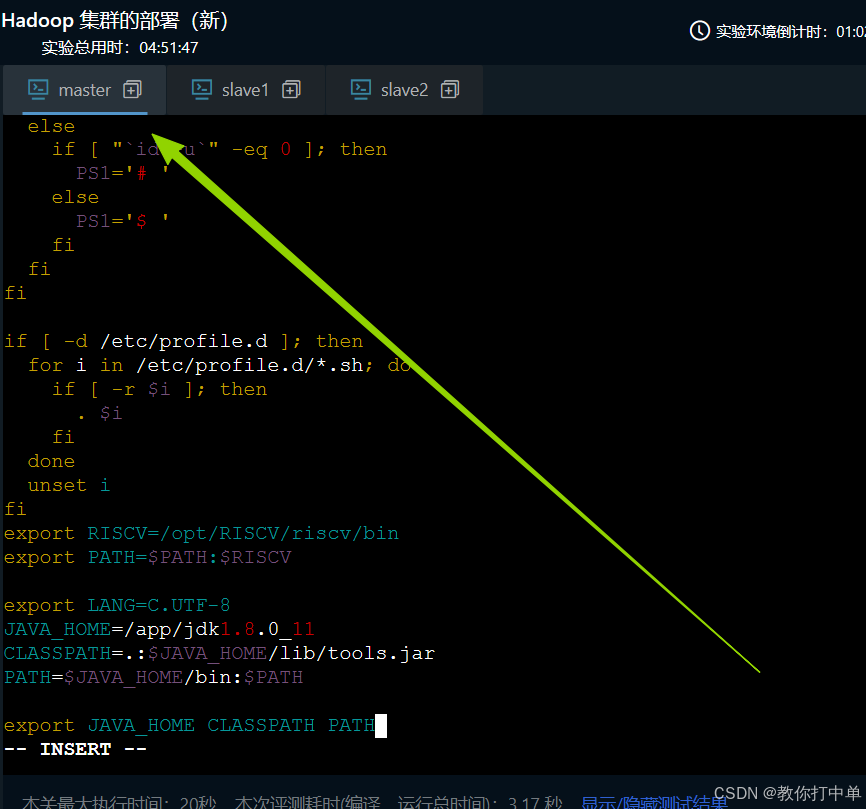Open slave1 in new window via plus icon
The height and width of the screenshot is (809, 866).
click(291, 89)
